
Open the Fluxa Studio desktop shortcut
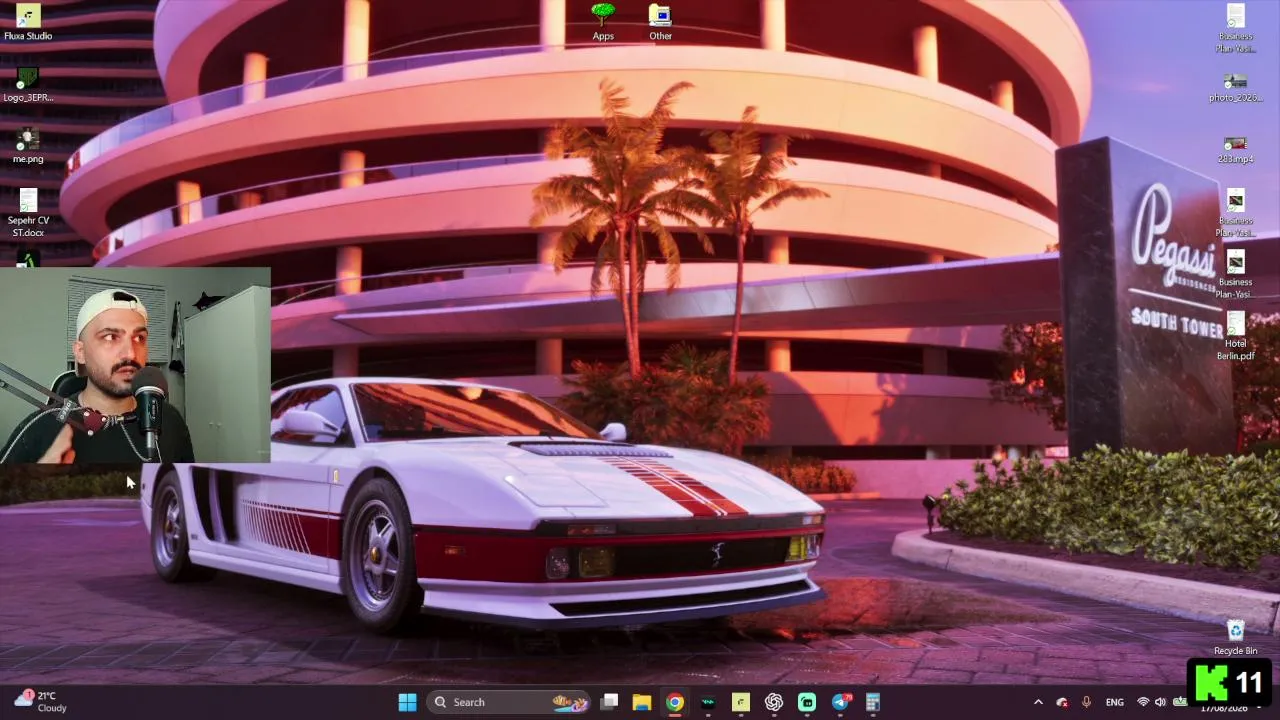(28, 23)
